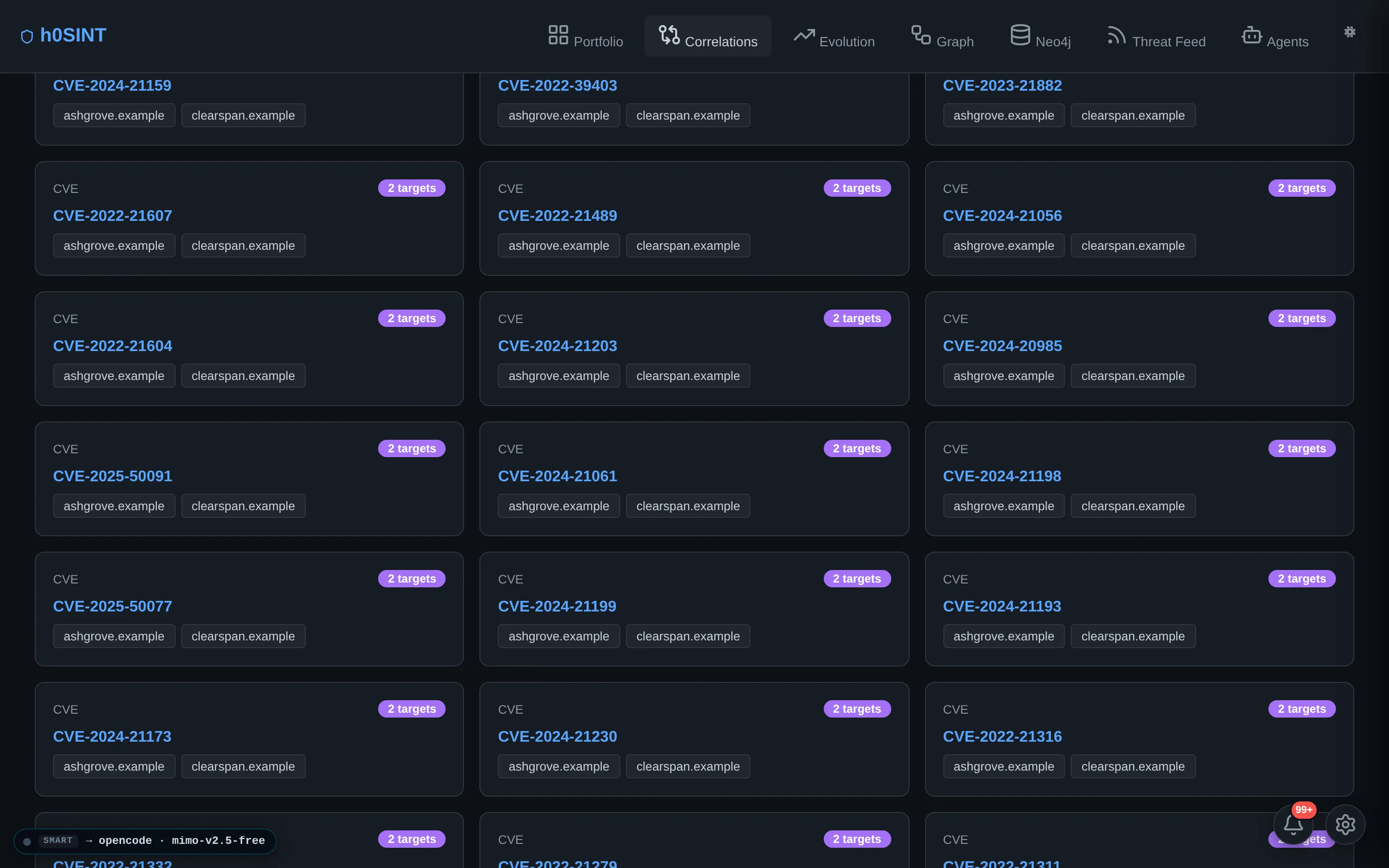
Task: Click the Correlations compare icon
Action: click(668, 34)
